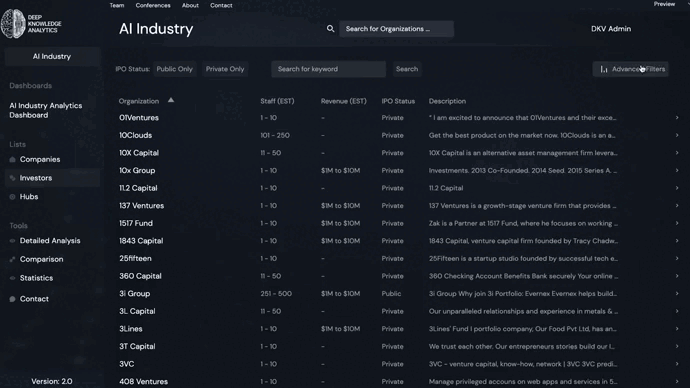Sort by the Staff (EST) column header
Image resolution: width=690 pixels, height=388 pixels.
[277, 101]
